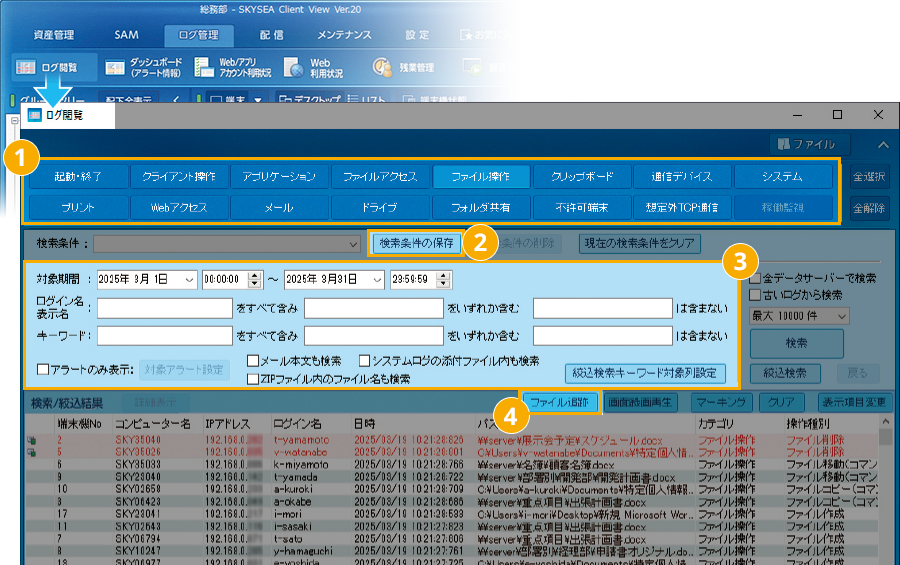The width and height of the screenshot is (900, 565).
Task: Click ログイン名 をすべて含み input field
Action: [x=165, y=308]
